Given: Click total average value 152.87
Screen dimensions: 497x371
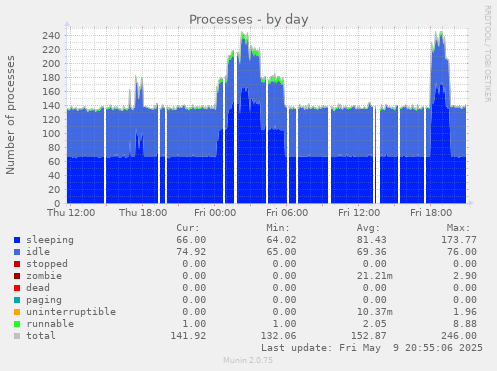Looking at the screenshot, I should pyautogui.click(x=369, y=336).
